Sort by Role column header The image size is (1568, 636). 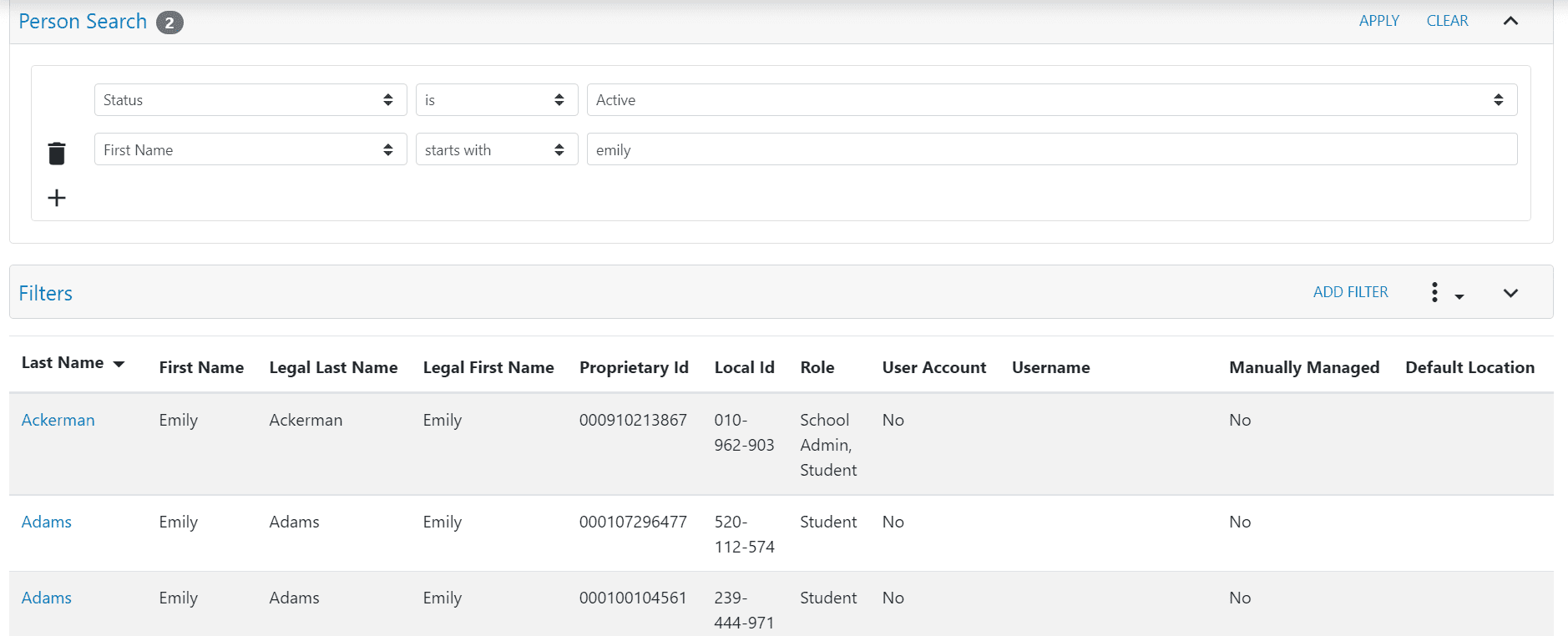[x=817, y=367]
